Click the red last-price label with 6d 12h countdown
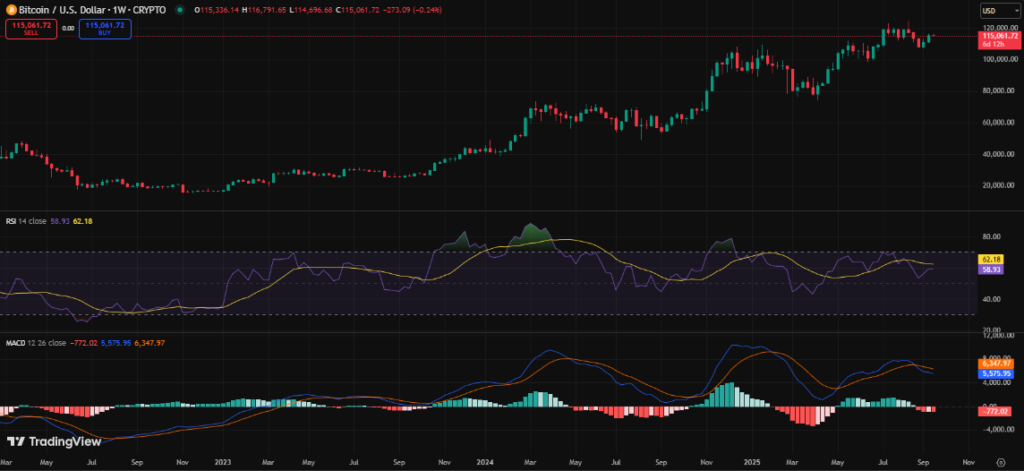The height and width of the screenshot is (471, 1024). 998,40
